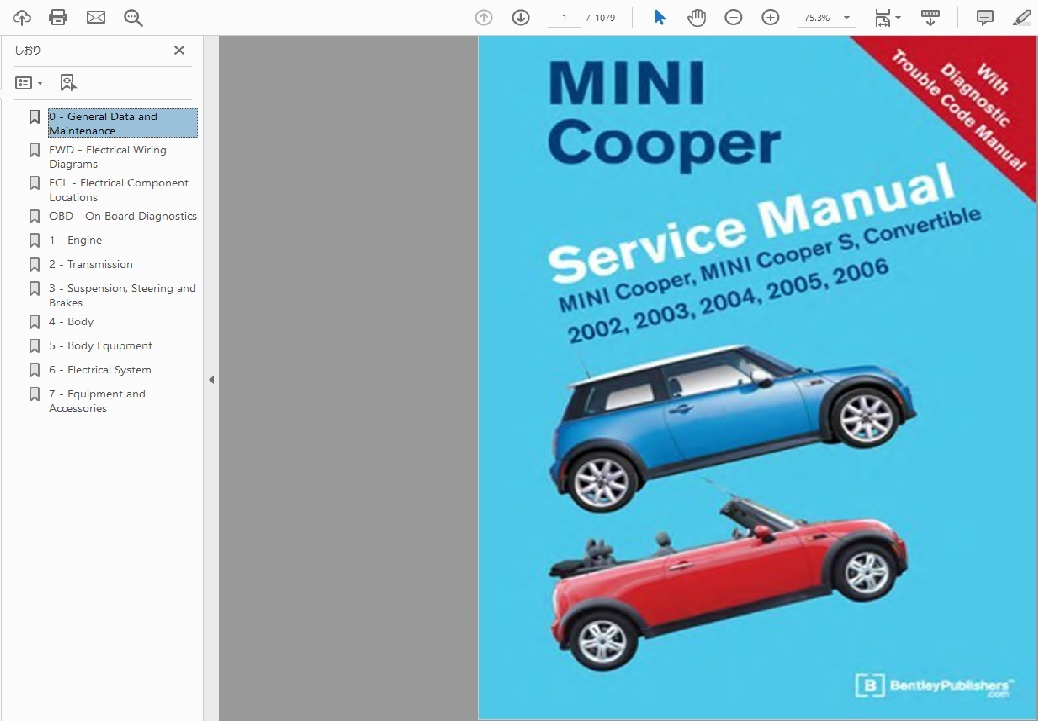Expand the bookmark options menu
This screenshot has height=721, width=1038.
[x=29, y=83]
